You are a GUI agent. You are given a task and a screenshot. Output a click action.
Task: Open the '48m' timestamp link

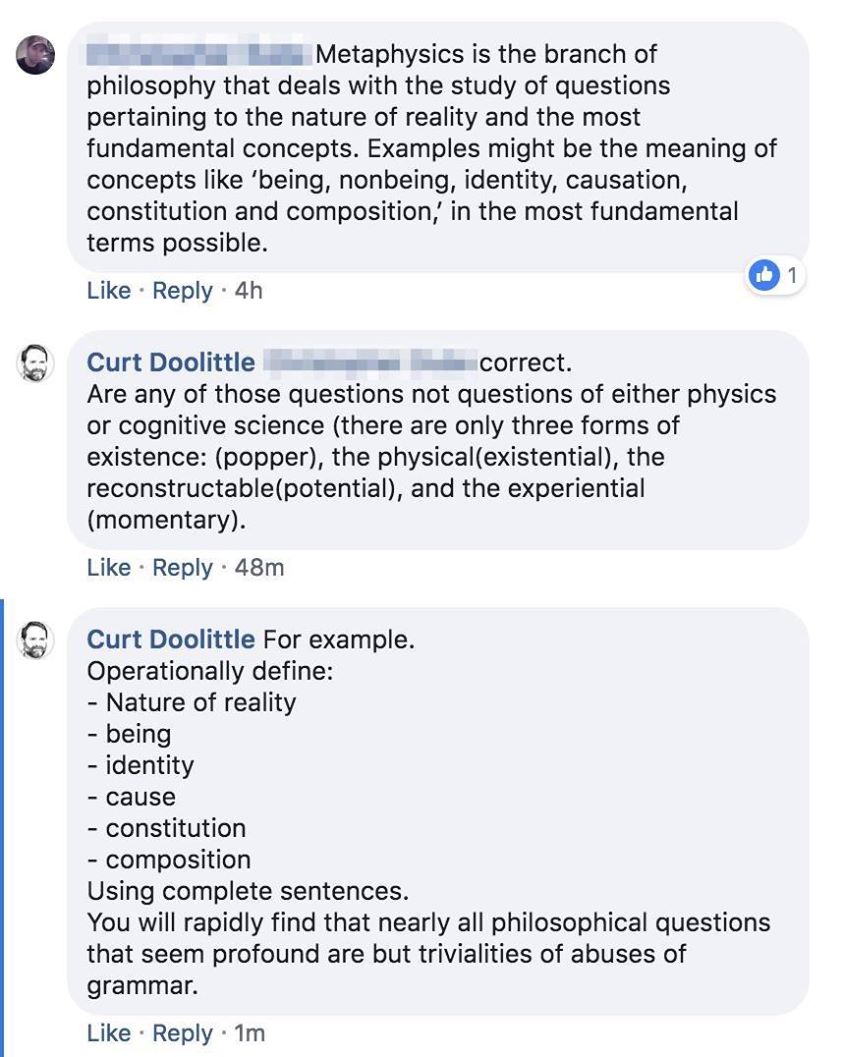point(259,568)
